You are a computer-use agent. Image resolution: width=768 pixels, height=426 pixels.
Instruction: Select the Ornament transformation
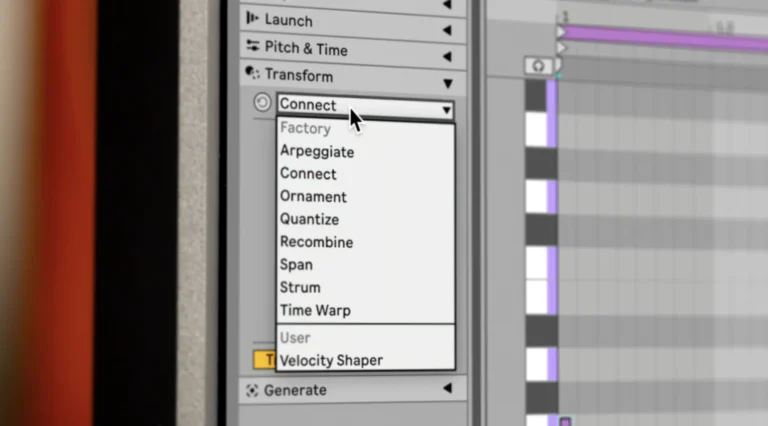[x=365, y=197]
